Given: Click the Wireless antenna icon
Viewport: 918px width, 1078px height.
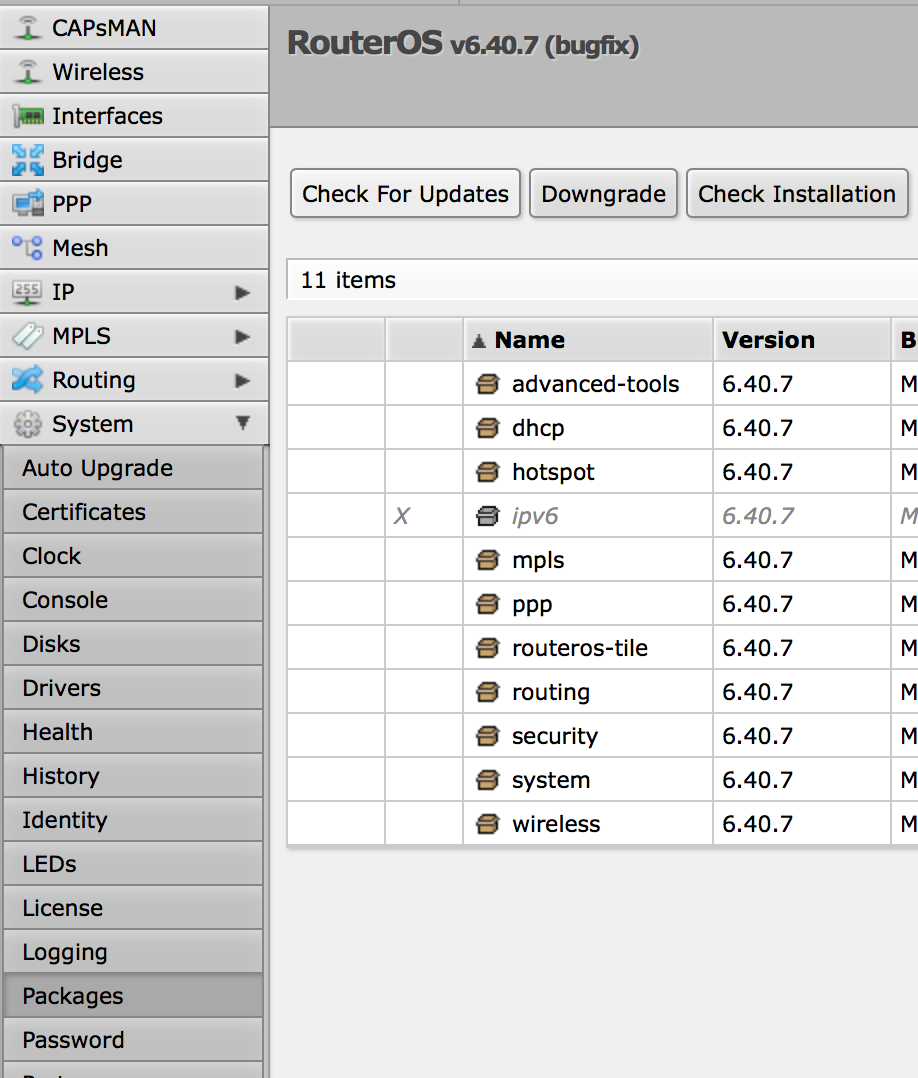Looking at the screenshot, I should point(28,72).
